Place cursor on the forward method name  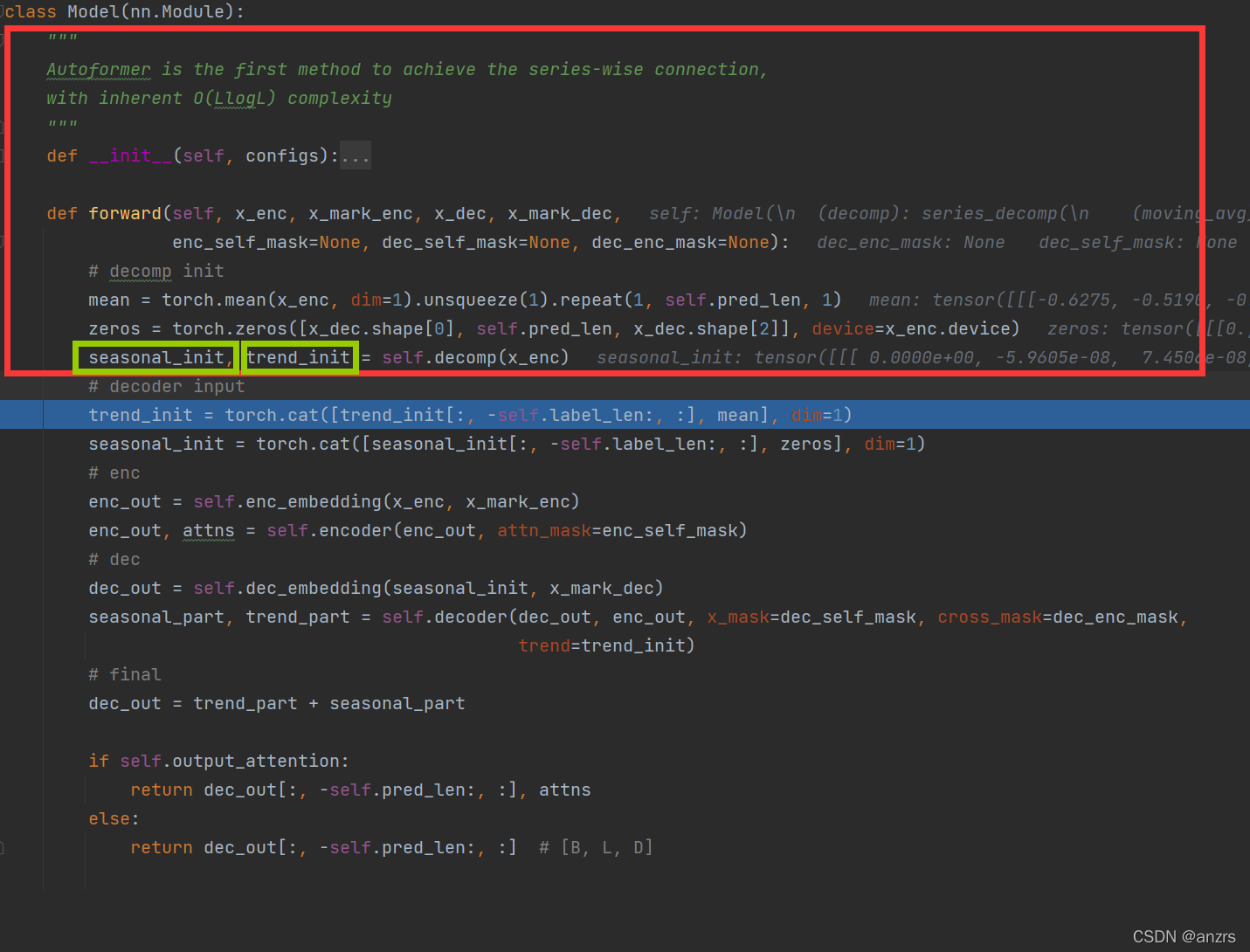tap(125, 213)
